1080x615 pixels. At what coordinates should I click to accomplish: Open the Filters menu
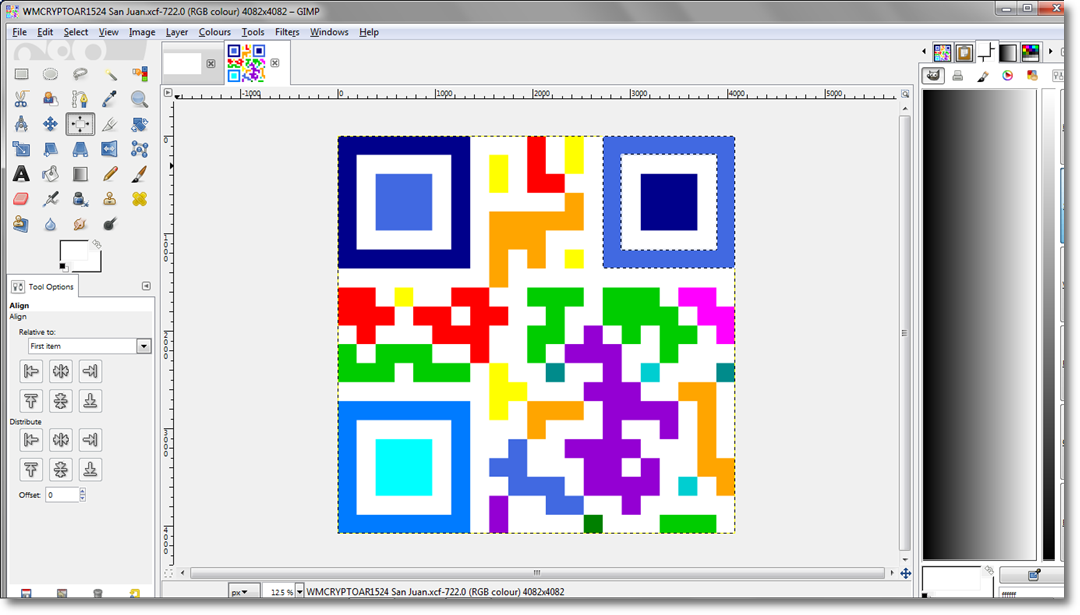coord(287,32)
